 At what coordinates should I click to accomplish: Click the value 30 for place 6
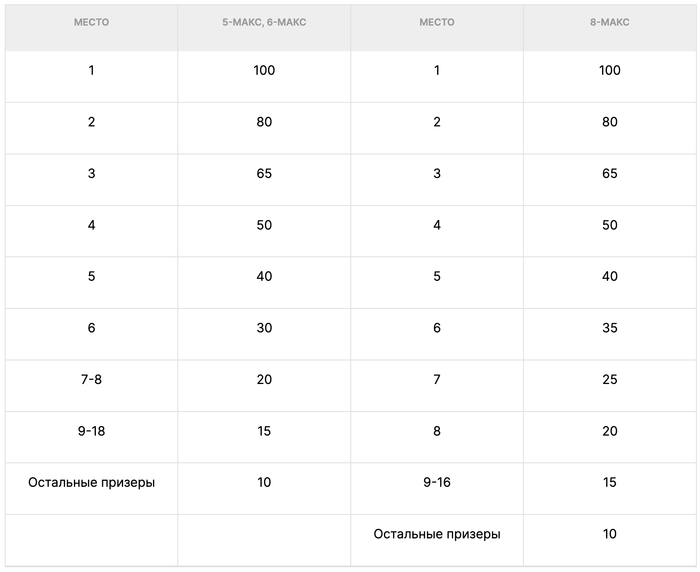coord(264,328)
